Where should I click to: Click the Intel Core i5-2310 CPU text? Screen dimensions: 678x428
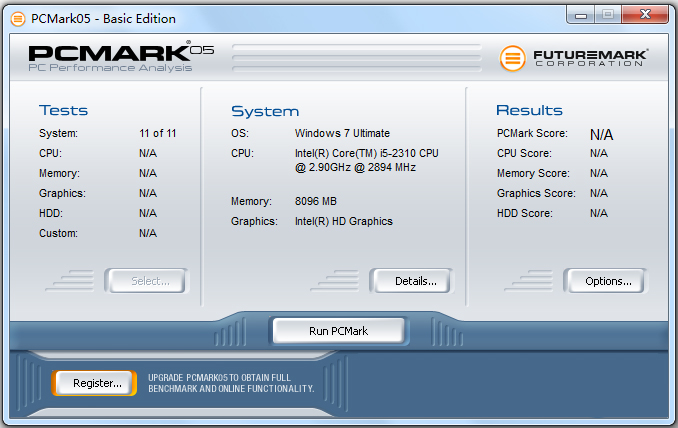pyautogui.click(x=366, y=160)
